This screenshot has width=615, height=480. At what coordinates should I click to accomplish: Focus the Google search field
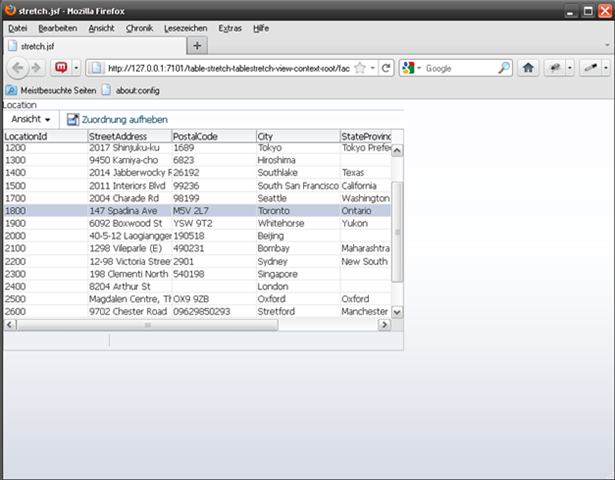(x=460, y=68)
